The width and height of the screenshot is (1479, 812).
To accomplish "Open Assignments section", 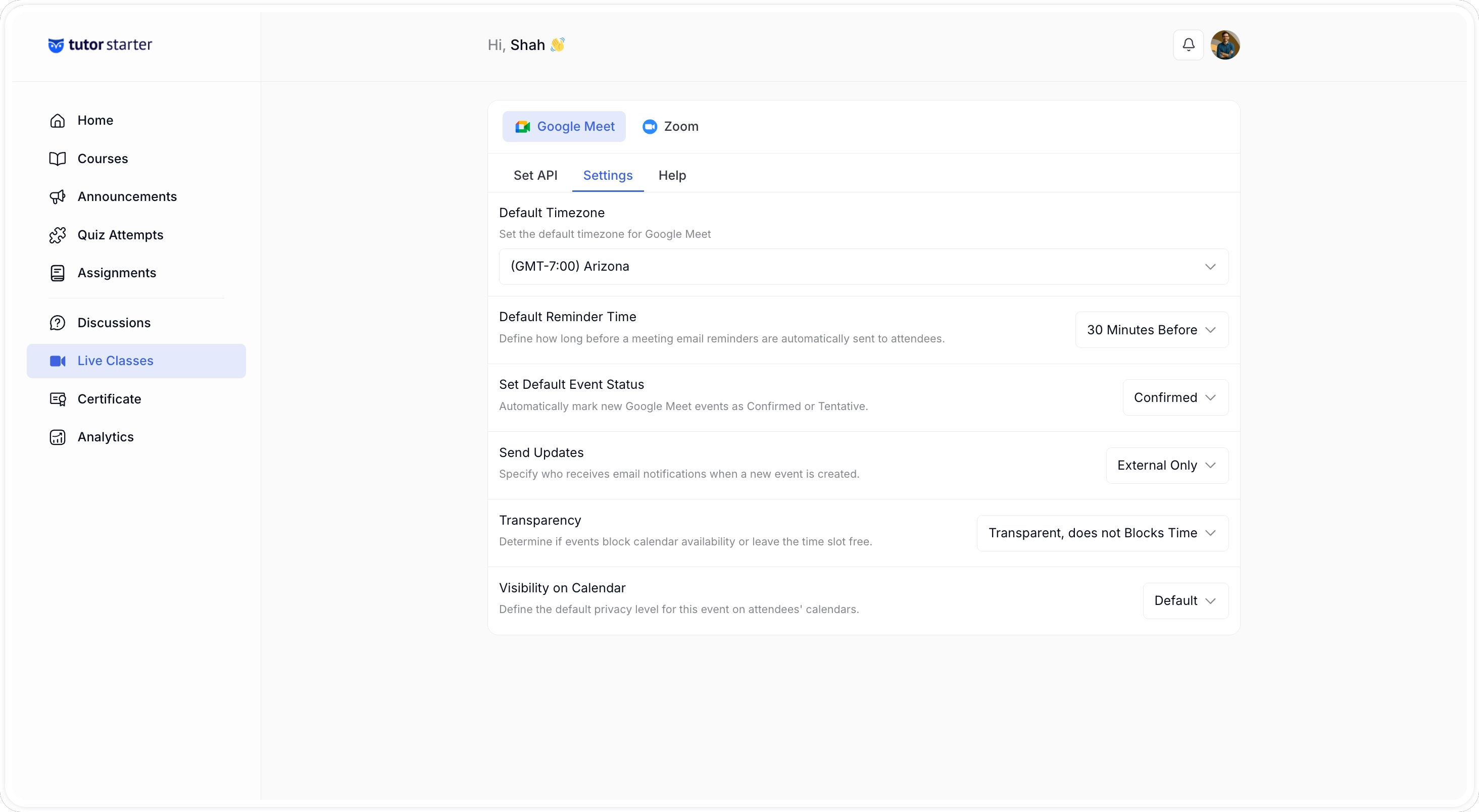I will coord(137,273).
